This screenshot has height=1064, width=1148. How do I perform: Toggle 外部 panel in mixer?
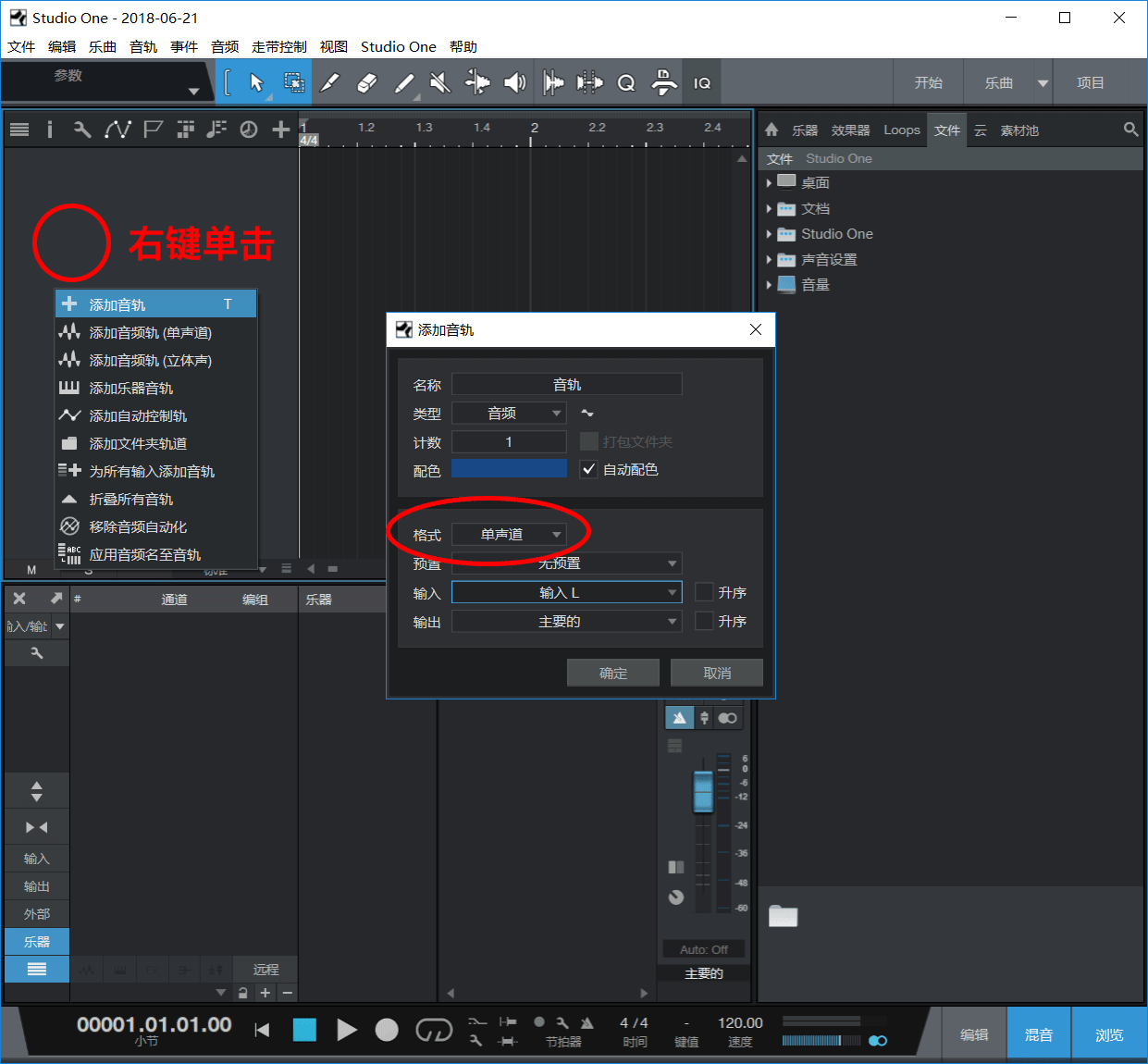click(x=37, y=914)
